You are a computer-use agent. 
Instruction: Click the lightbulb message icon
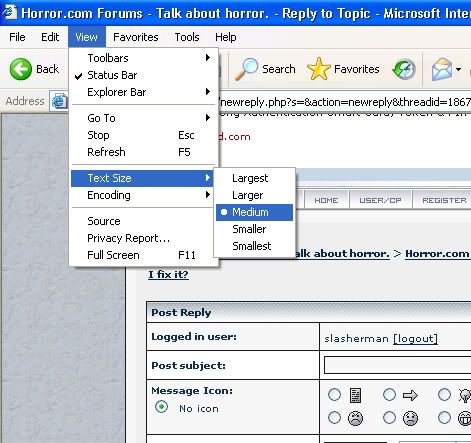465,395
